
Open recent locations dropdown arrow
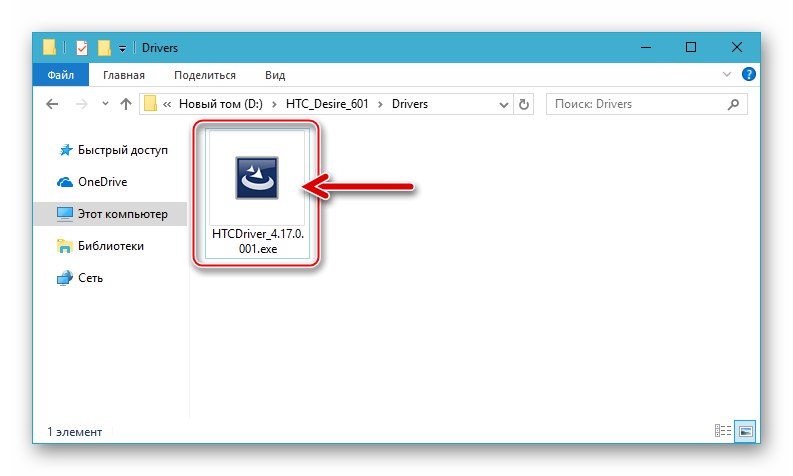click(105, 104)
